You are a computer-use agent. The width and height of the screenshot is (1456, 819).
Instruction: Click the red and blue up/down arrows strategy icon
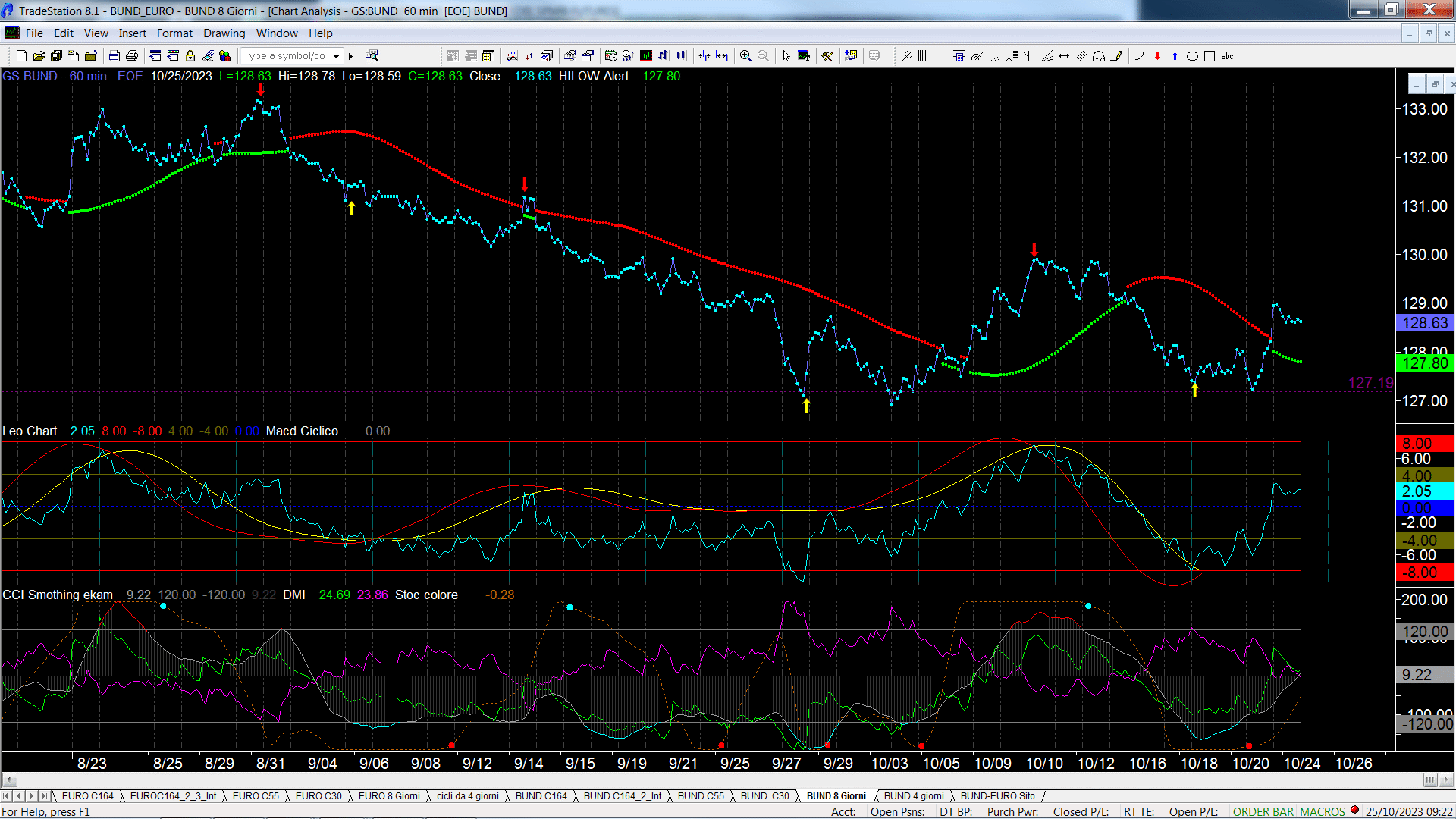pos(529,56)
